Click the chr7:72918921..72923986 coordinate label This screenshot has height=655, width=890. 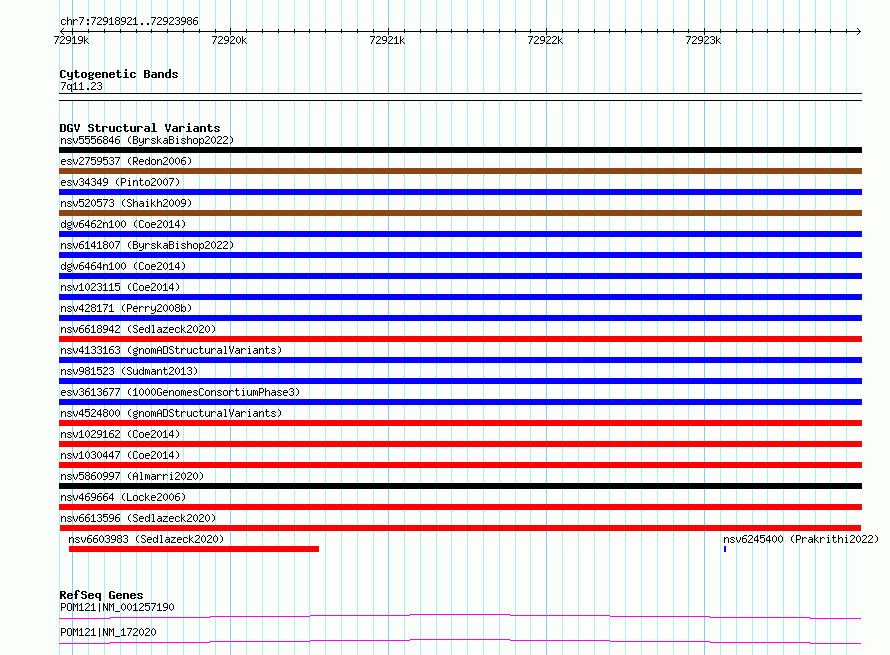tap(129, 21)
